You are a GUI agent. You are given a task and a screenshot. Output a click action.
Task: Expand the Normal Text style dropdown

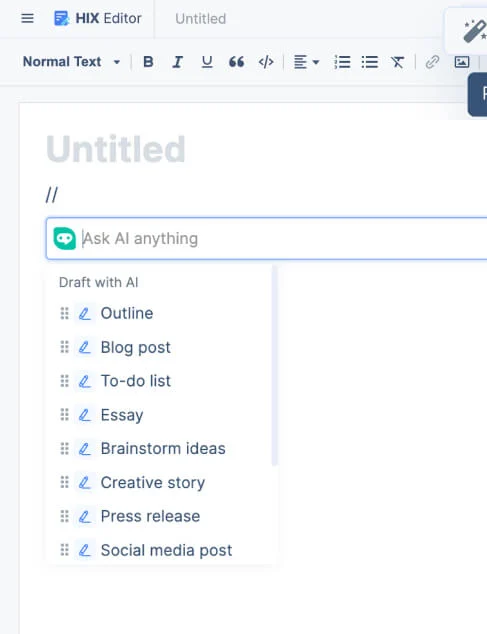pos(72,62)
